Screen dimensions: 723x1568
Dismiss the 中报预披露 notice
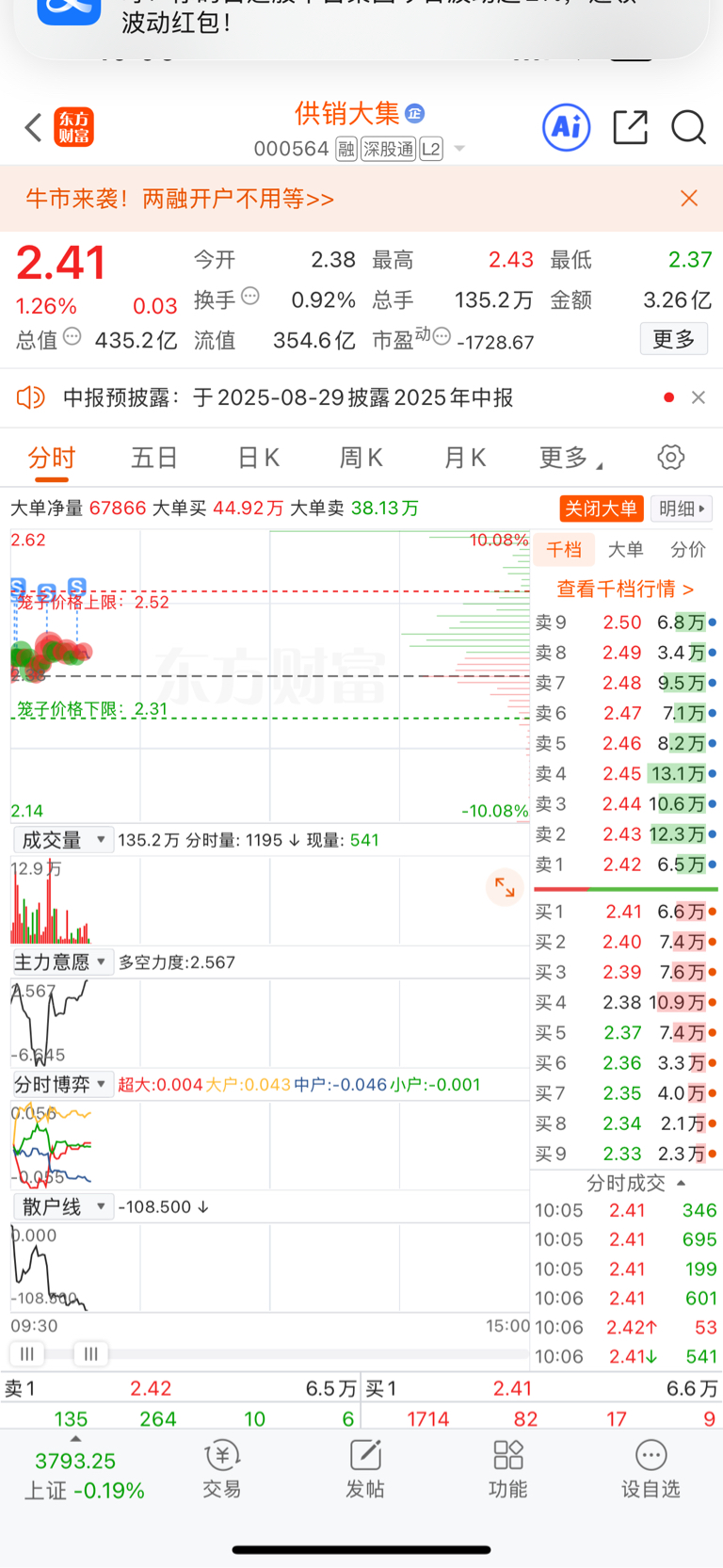[699, 397]
